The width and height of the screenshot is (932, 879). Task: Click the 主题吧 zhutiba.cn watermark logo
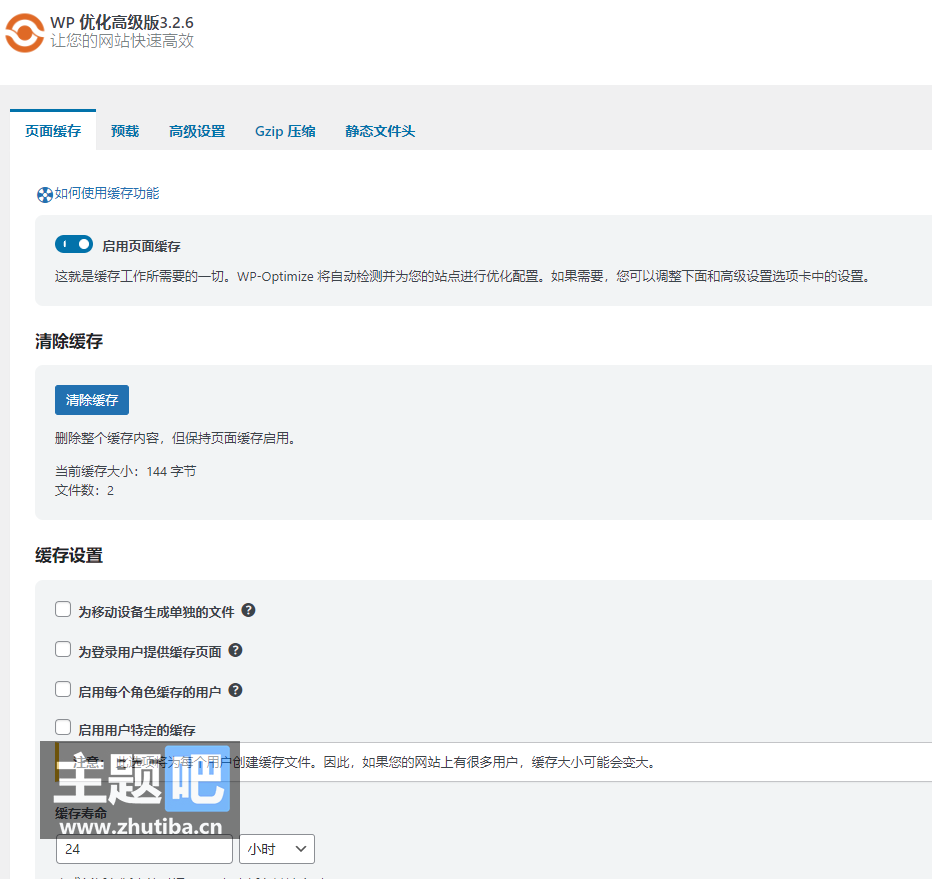(140, 790)
